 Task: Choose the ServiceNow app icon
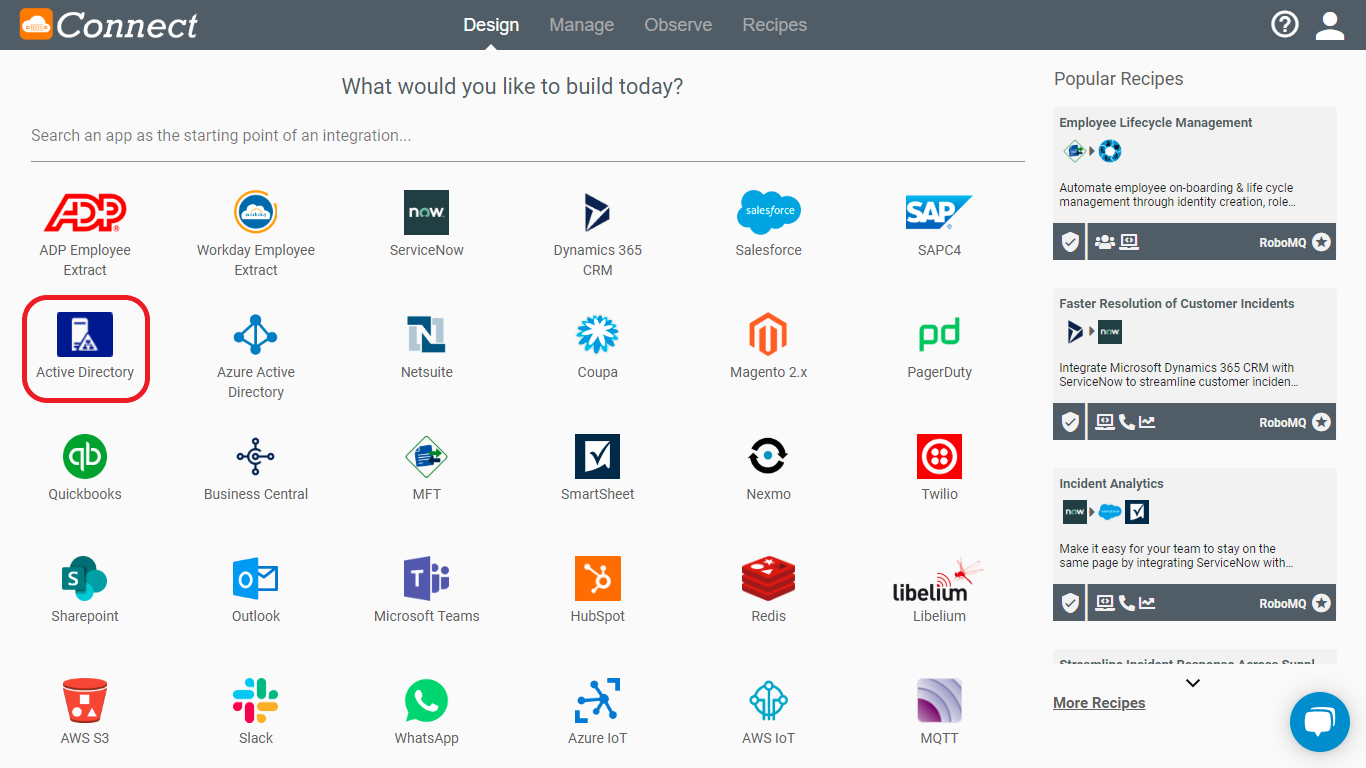(427, 212)
